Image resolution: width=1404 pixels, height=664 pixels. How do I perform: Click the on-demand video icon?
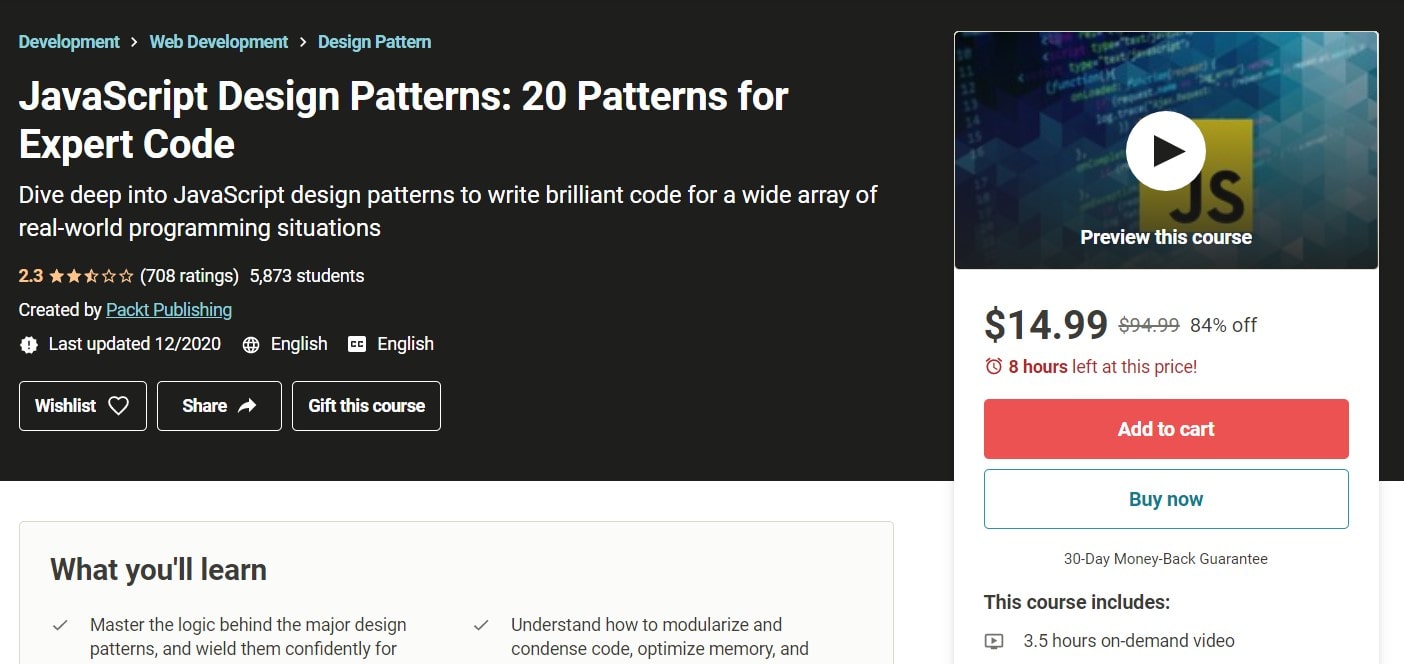point(995,640)
